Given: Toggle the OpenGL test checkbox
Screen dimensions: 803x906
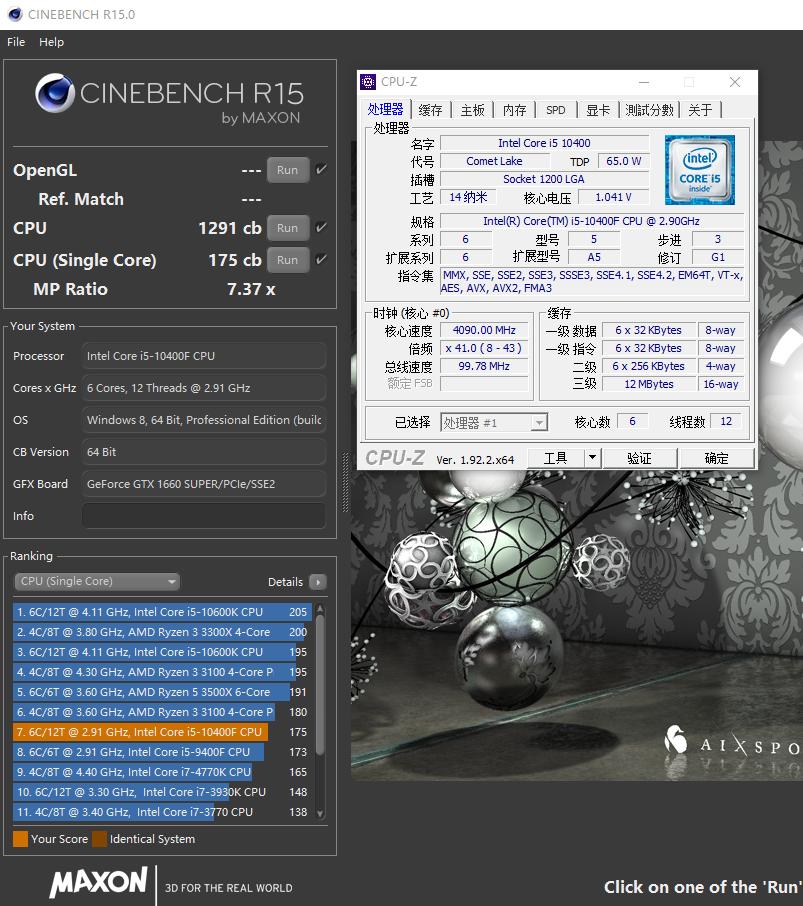Looking at the screenshot, I should [x=321, y=170].
